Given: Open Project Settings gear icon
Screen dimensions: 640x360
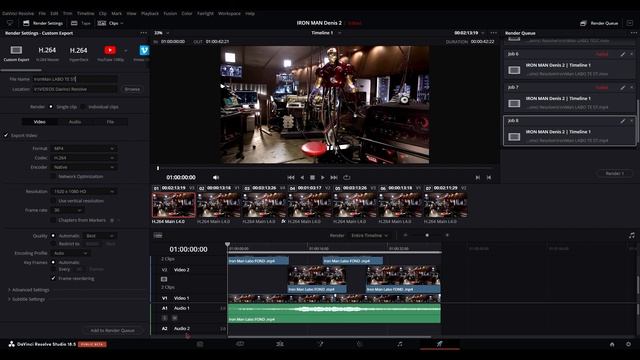Looking at the screenshot, I should click(x=629, y=344).
